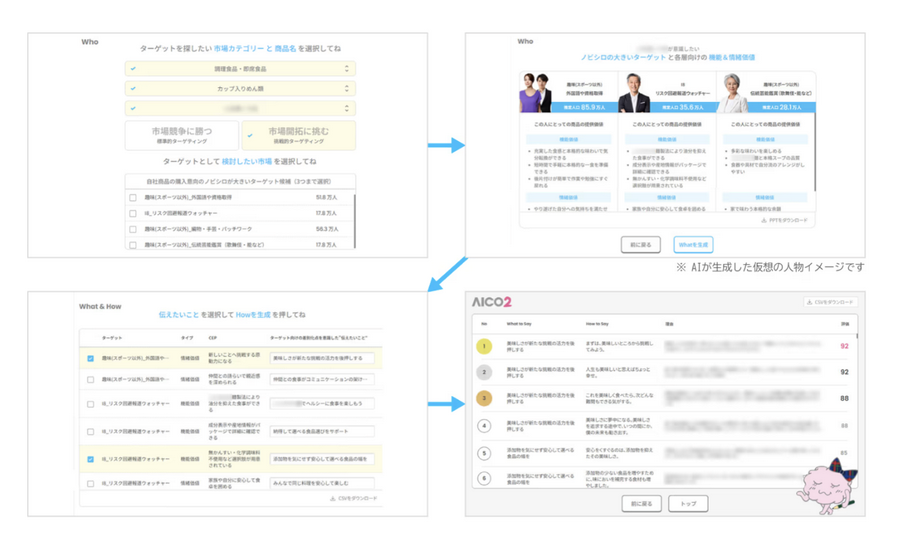Tick the リスク回避報道ウォッチャー checkbox in Who list
Image resolution: width=904 pixels, height=551 pixels.
coord(133,213)
